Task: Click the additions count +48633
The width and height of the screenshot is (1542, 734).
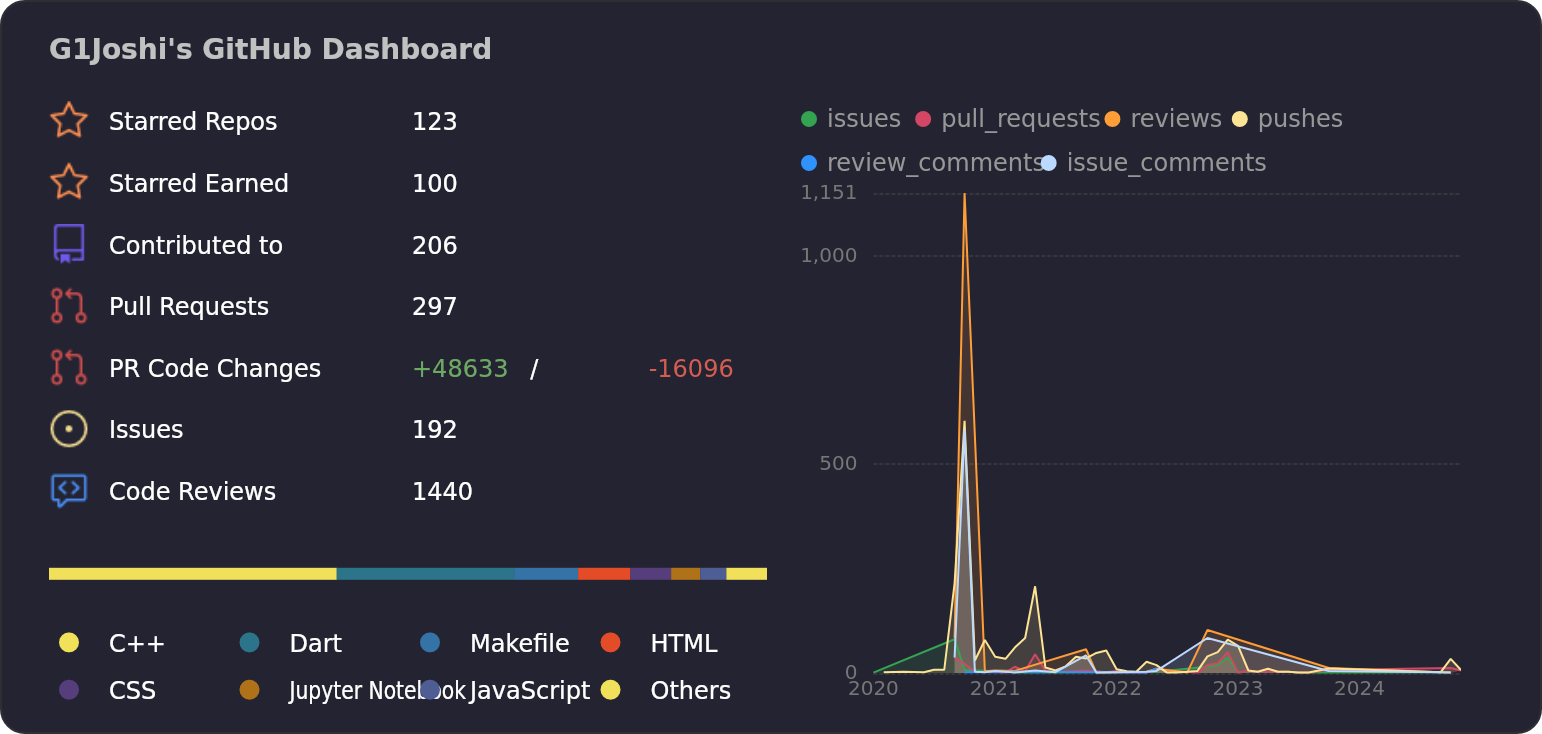Action: pos(460,369)
